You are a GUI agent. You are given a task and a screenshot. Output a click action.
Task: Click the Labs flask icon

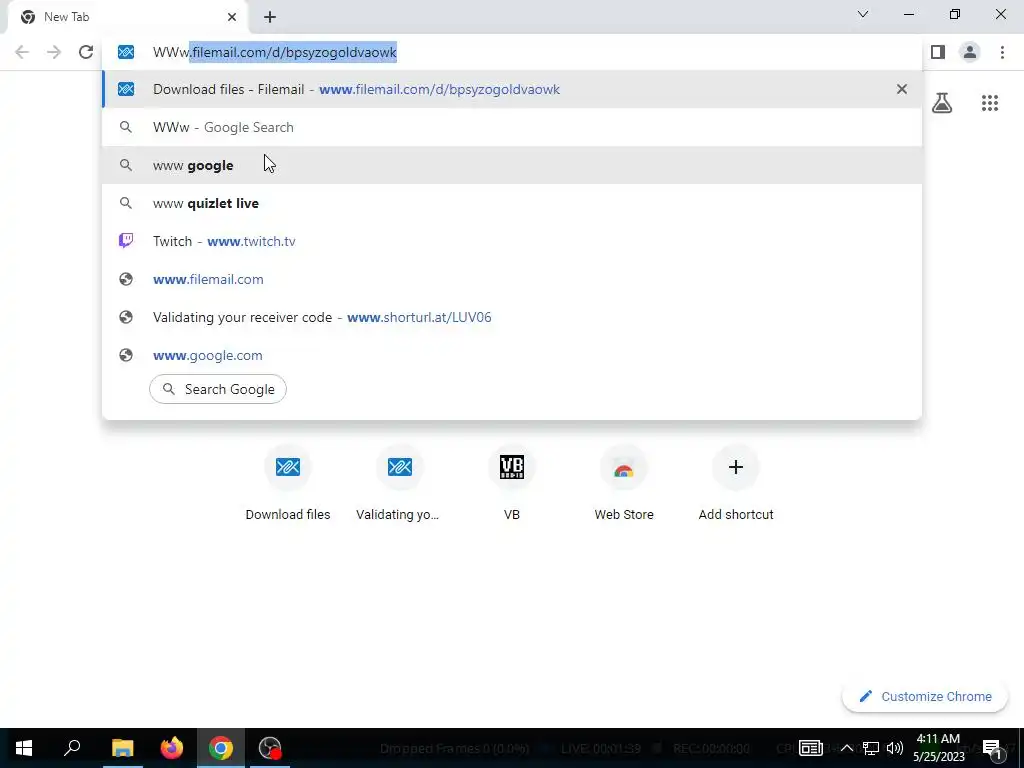pyautogui.click(x=942, y=103)
